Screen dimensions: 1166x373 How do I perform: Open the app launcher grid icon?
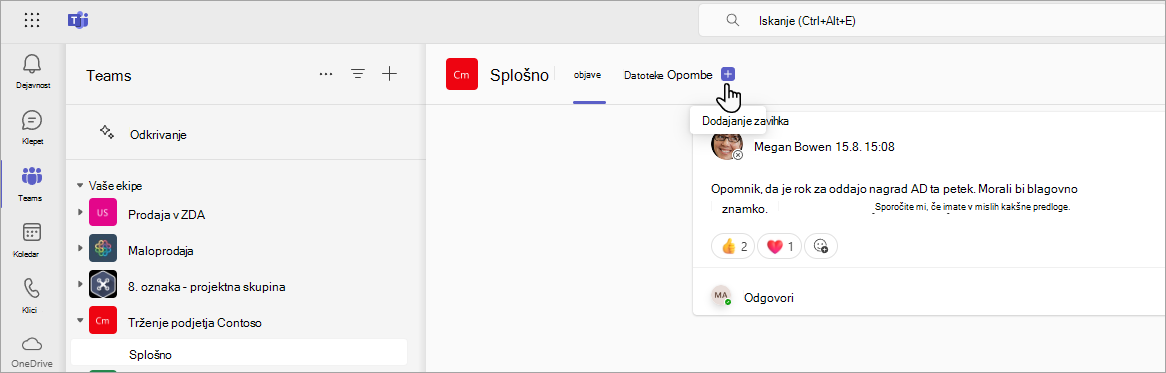point(32,20)
